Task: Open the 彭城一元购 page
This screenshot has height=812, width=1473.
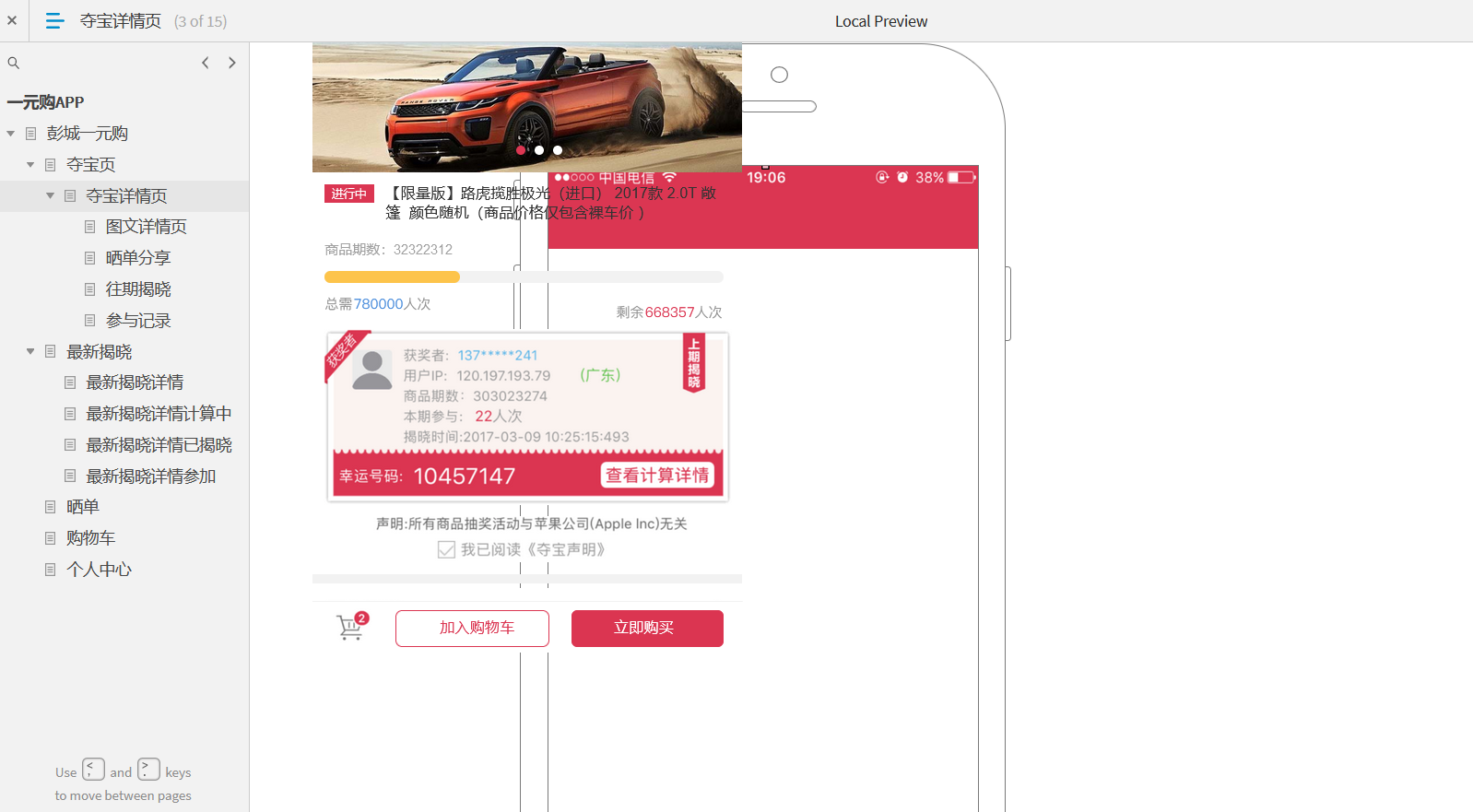Action: click(x=88, y=134)
